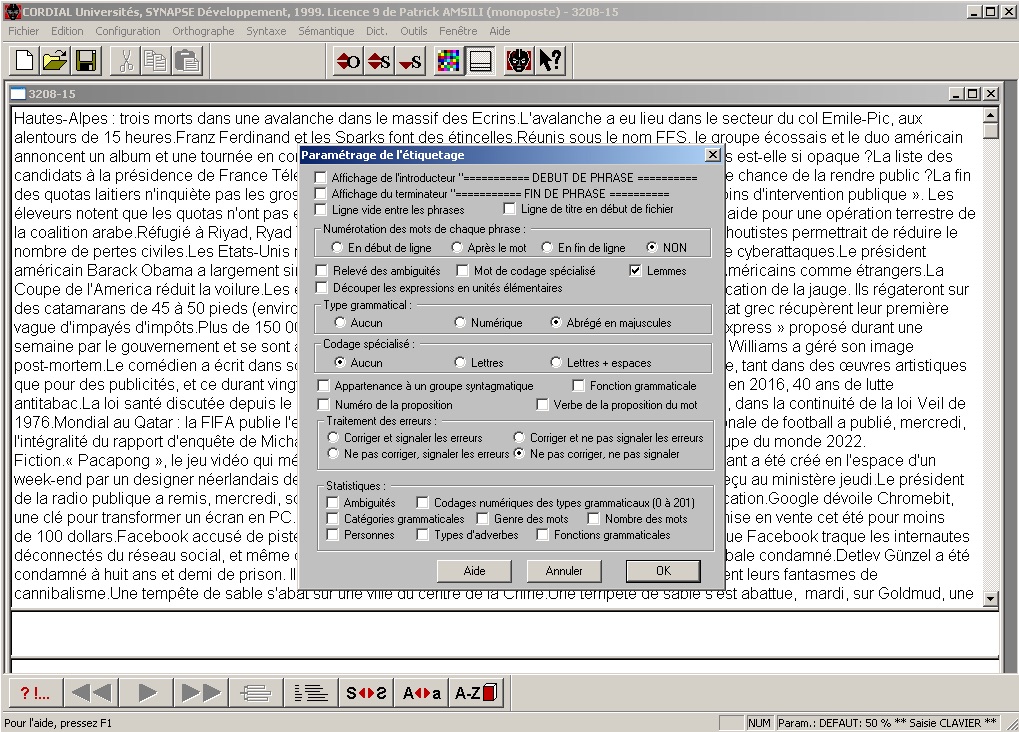Select numbering En fin de ligne
This screenshot has height=732, width=1019.
(x=547, y=247)
